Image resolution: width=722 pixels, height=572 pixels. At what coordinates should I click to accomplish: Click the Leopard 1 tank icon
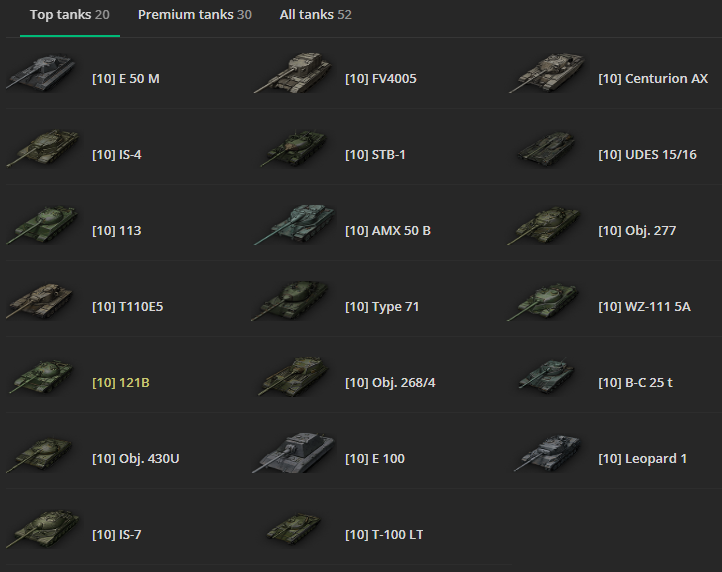pyautogui.click(x=547, y=453)
